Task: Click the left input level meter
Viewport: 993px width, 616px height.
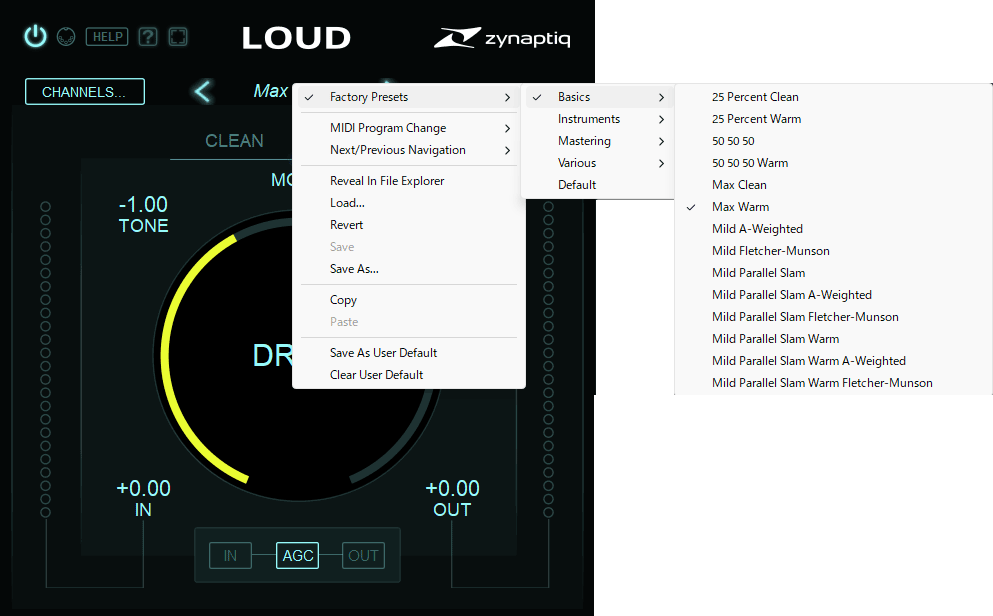Action: (x=45, y=359)
